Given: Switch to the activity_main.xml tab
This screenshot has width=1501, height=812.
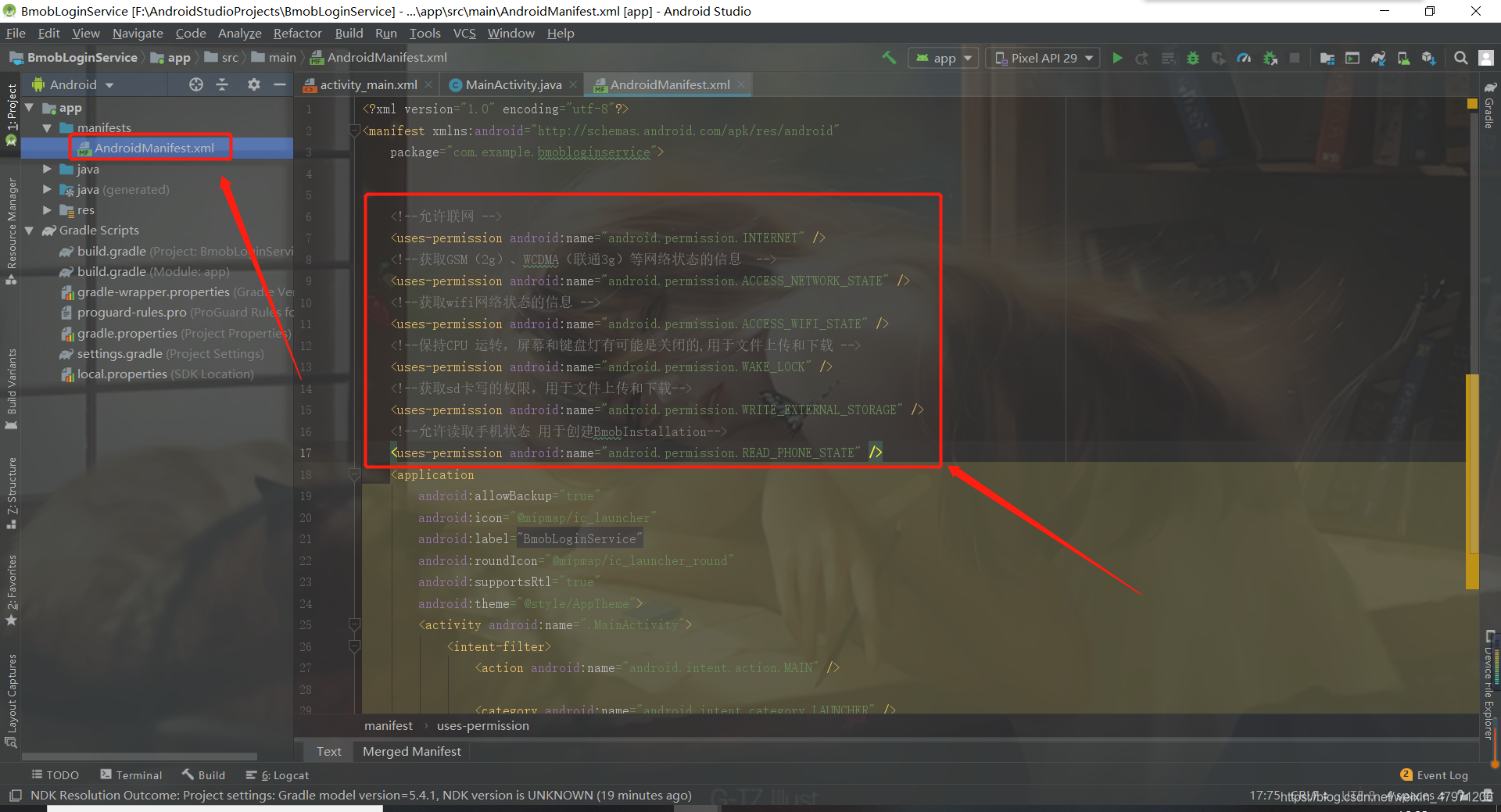Looking at the screenshot, I should [368, 84].
